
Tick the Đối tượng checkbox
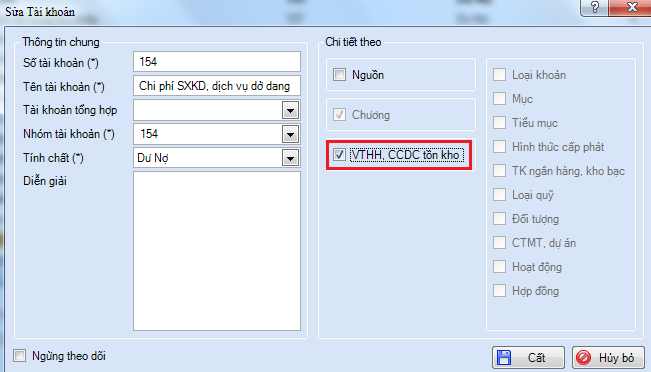499,218
